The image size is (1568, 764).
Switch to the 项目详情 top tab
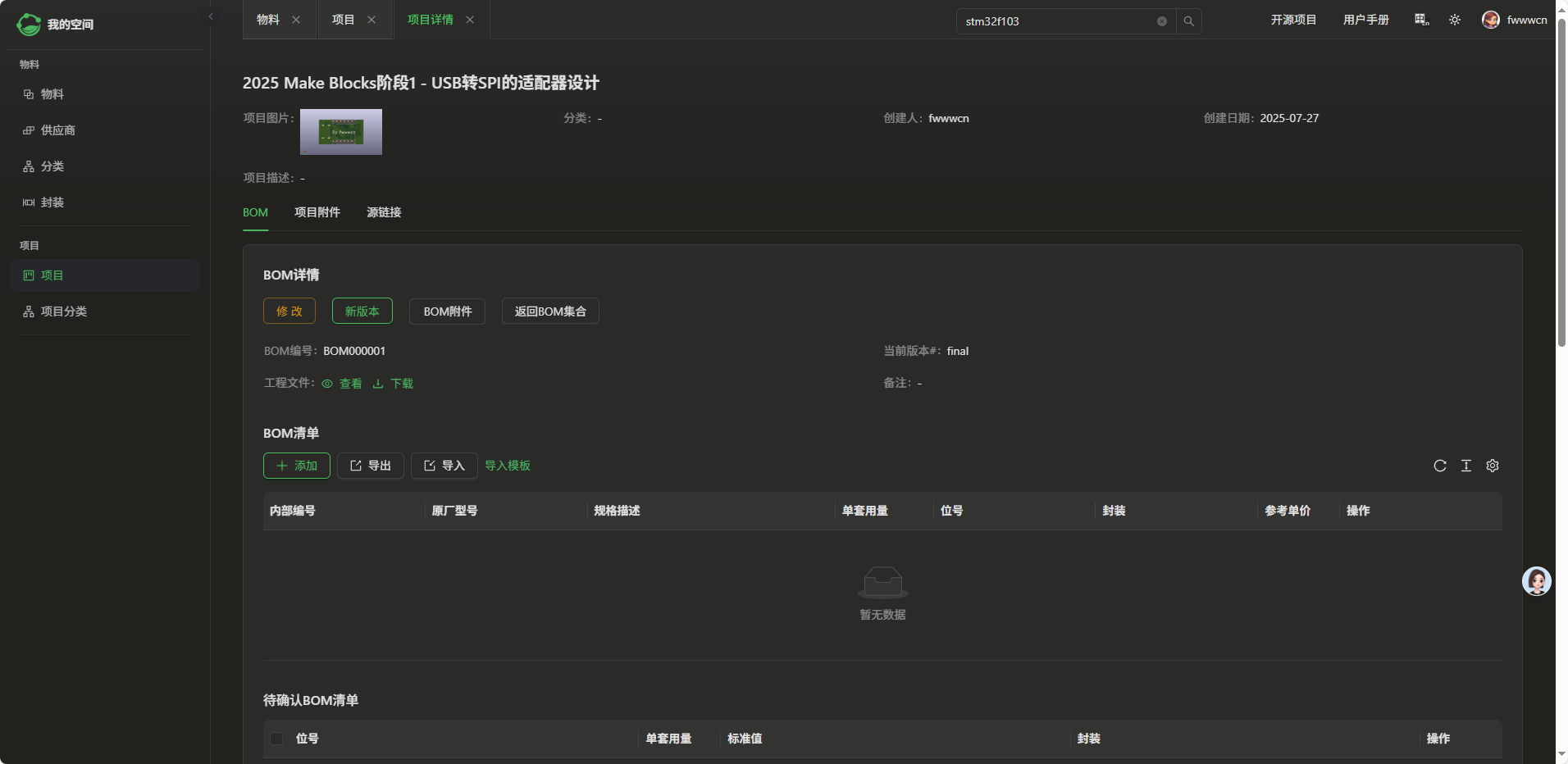(x=431, y=20)
